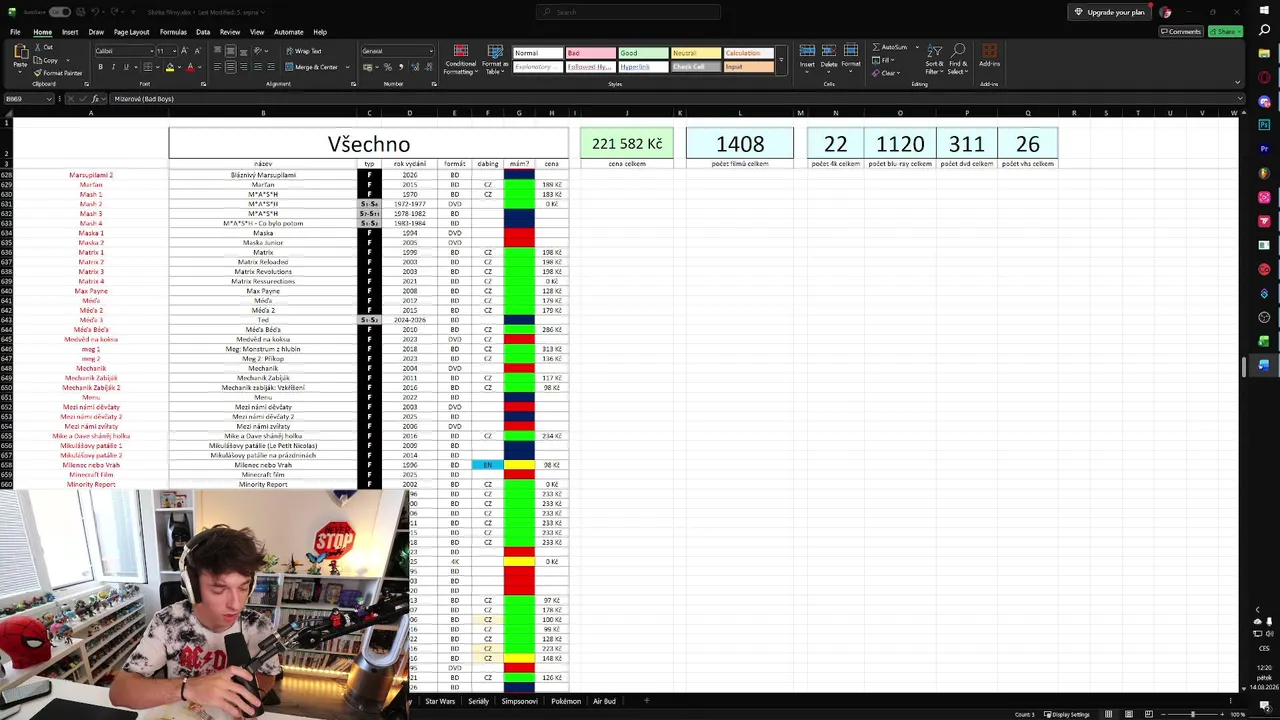The height and width of the screenshot is (720, 1280).
Task: Toggle center horizontal alignment
Action: click(230, 67)
